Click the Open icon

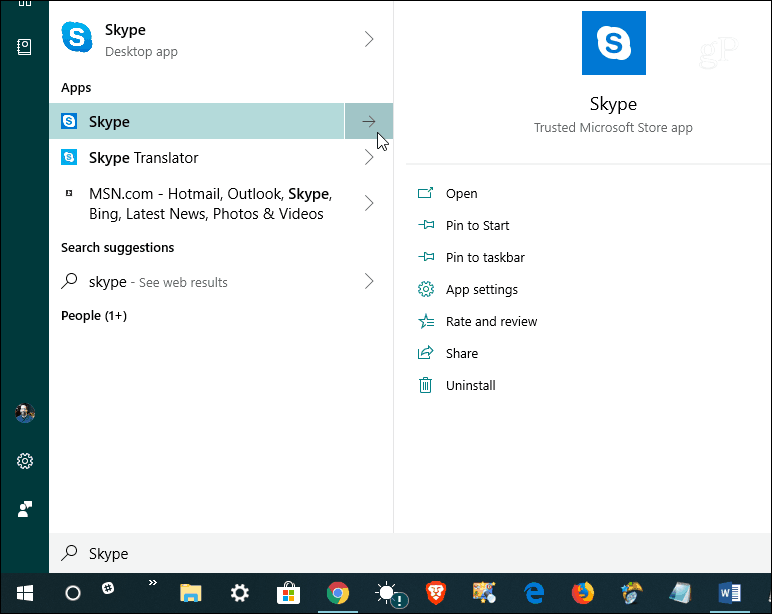pyautogui.click(x=425, y=193)
